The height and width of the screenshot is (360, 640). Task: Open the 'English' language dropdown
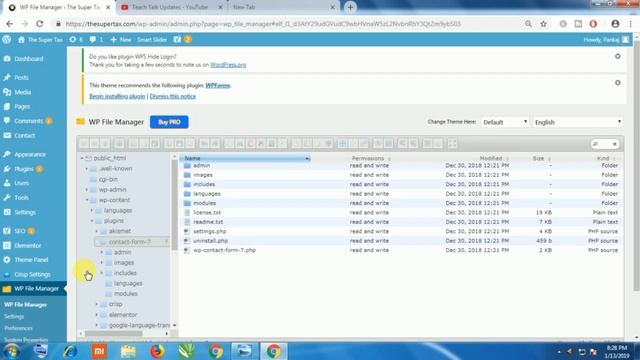pyautogui.click(x=578, y=122)
